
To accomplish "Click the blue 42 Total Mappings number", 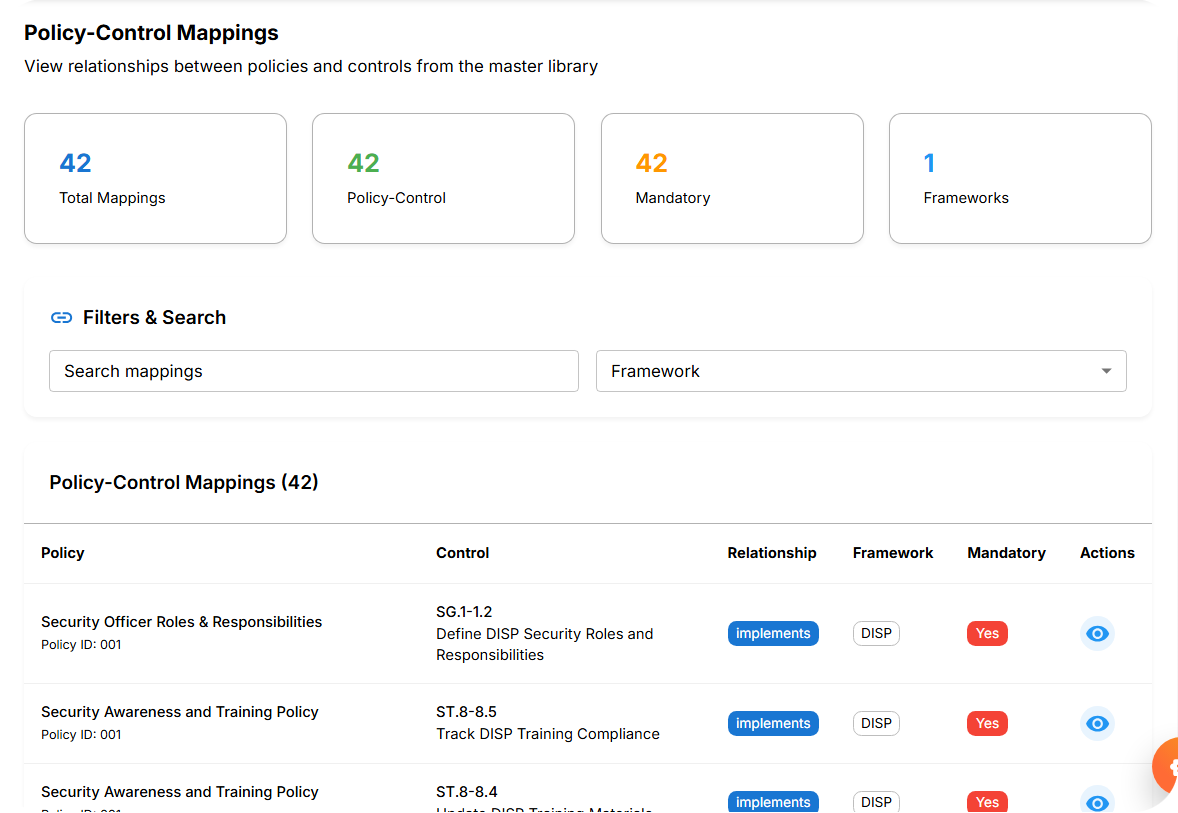I will (x=75, y=163).
